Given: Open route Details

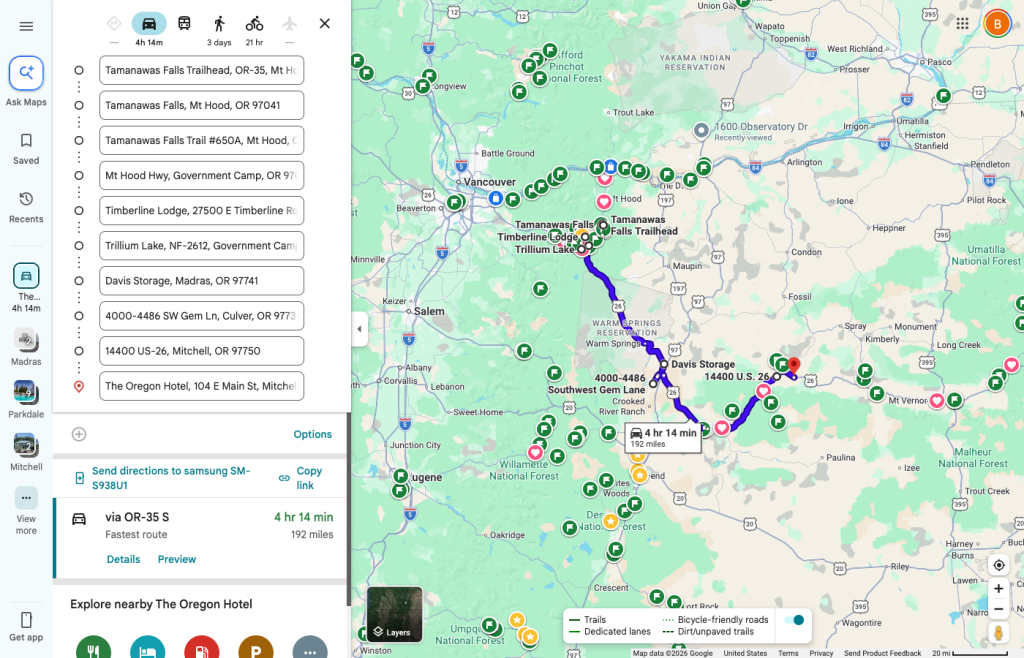Looking at the screenshot, I should coord(123,559).
